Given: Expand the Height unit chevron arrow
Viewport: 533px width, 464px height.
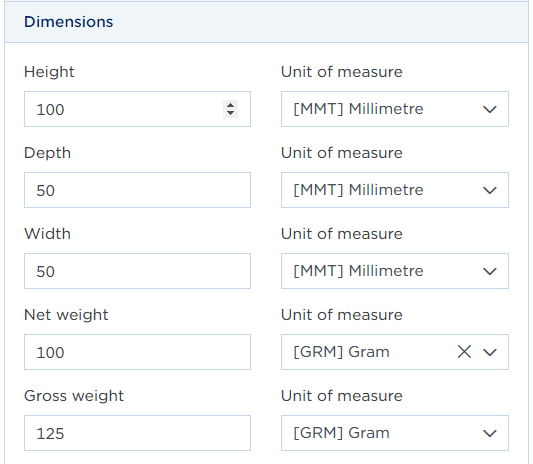Looking at the screenshot, I should (490, 109).
